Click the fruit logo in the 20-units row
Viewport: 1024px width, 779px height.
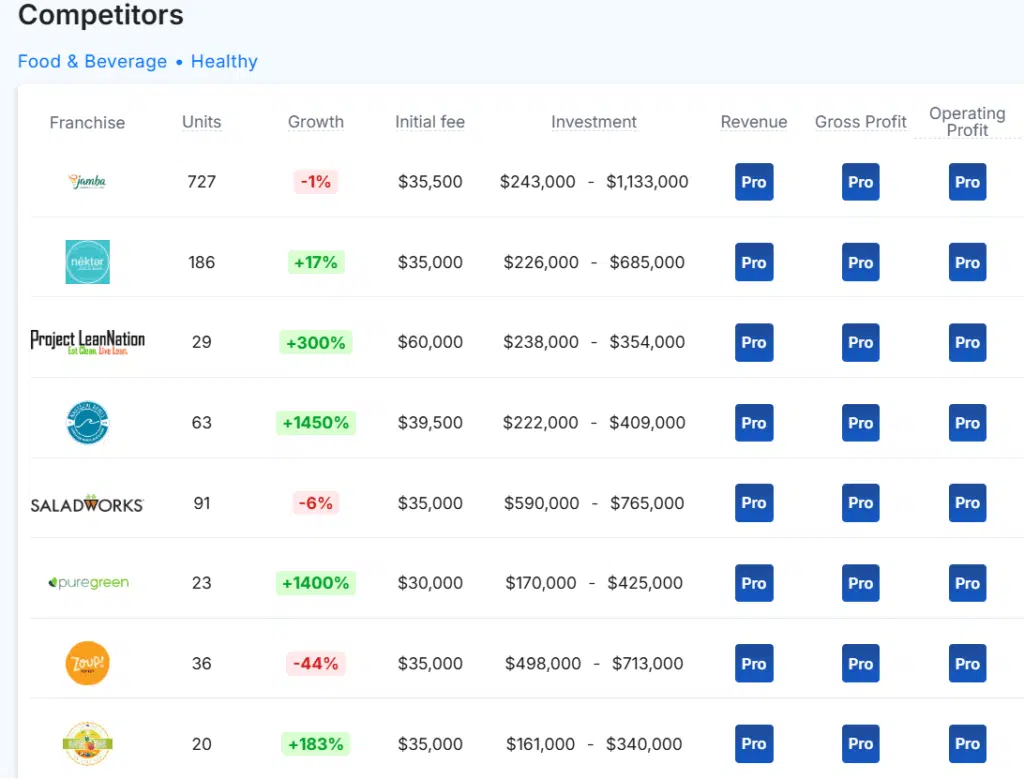coord(88,743)
